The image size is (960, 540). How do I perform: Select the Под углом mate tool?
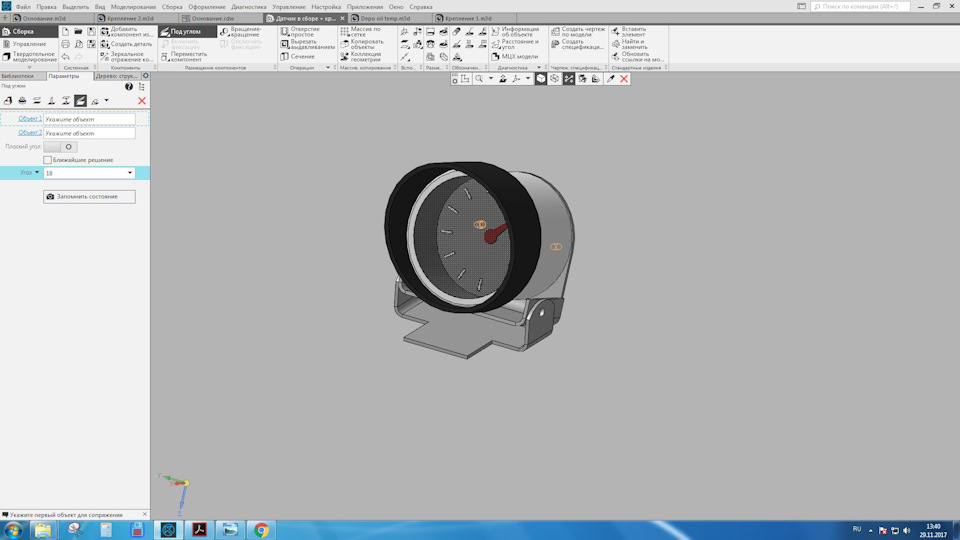click(187, 31)
